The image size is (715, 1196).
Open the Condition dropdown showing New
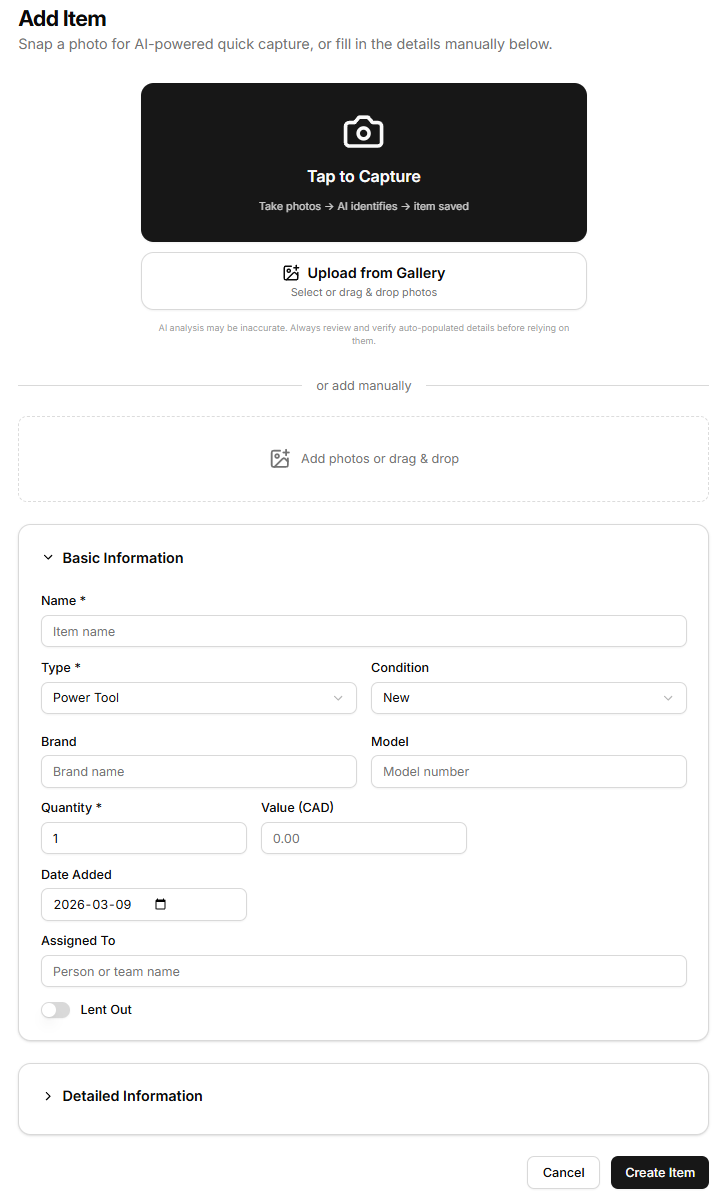pyautogui.click(x=528, y=698)
